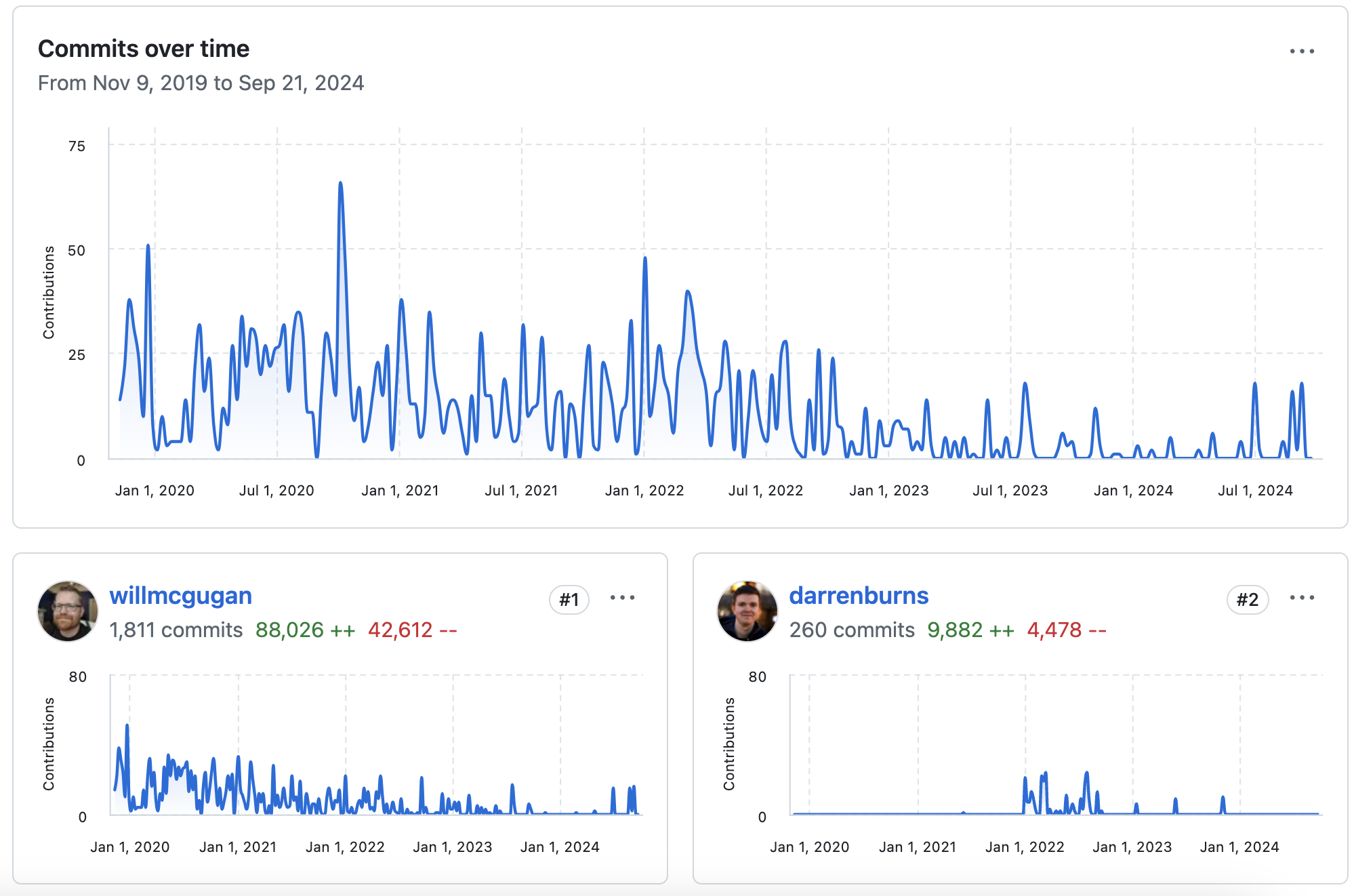Click 1,811 commits link
Viewport: 1354px width, 896px height.
tap(176, 630)
